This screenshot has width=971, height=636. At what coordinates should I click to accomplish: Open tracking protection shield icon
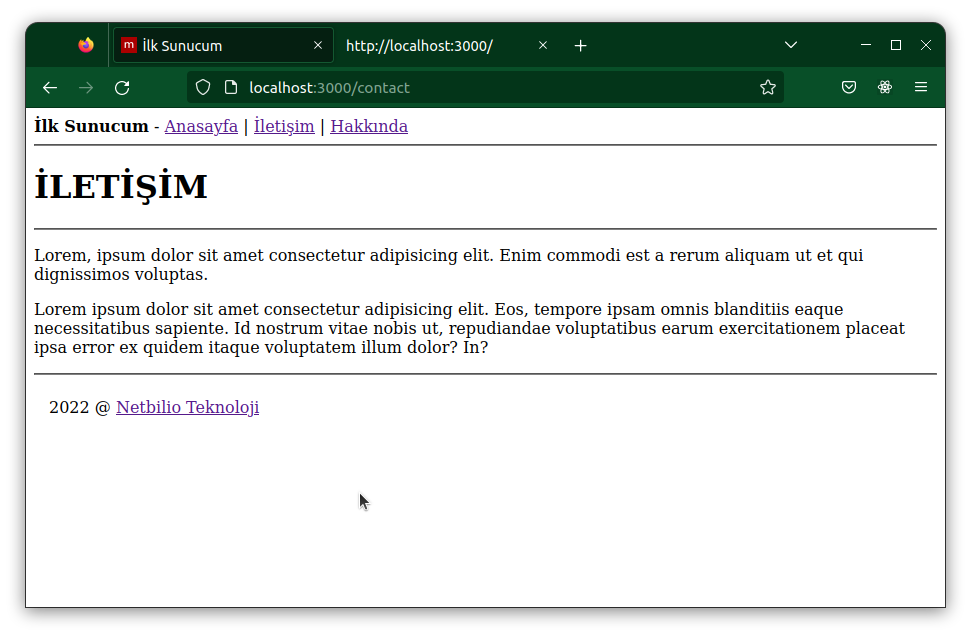(x=203, y=87)
